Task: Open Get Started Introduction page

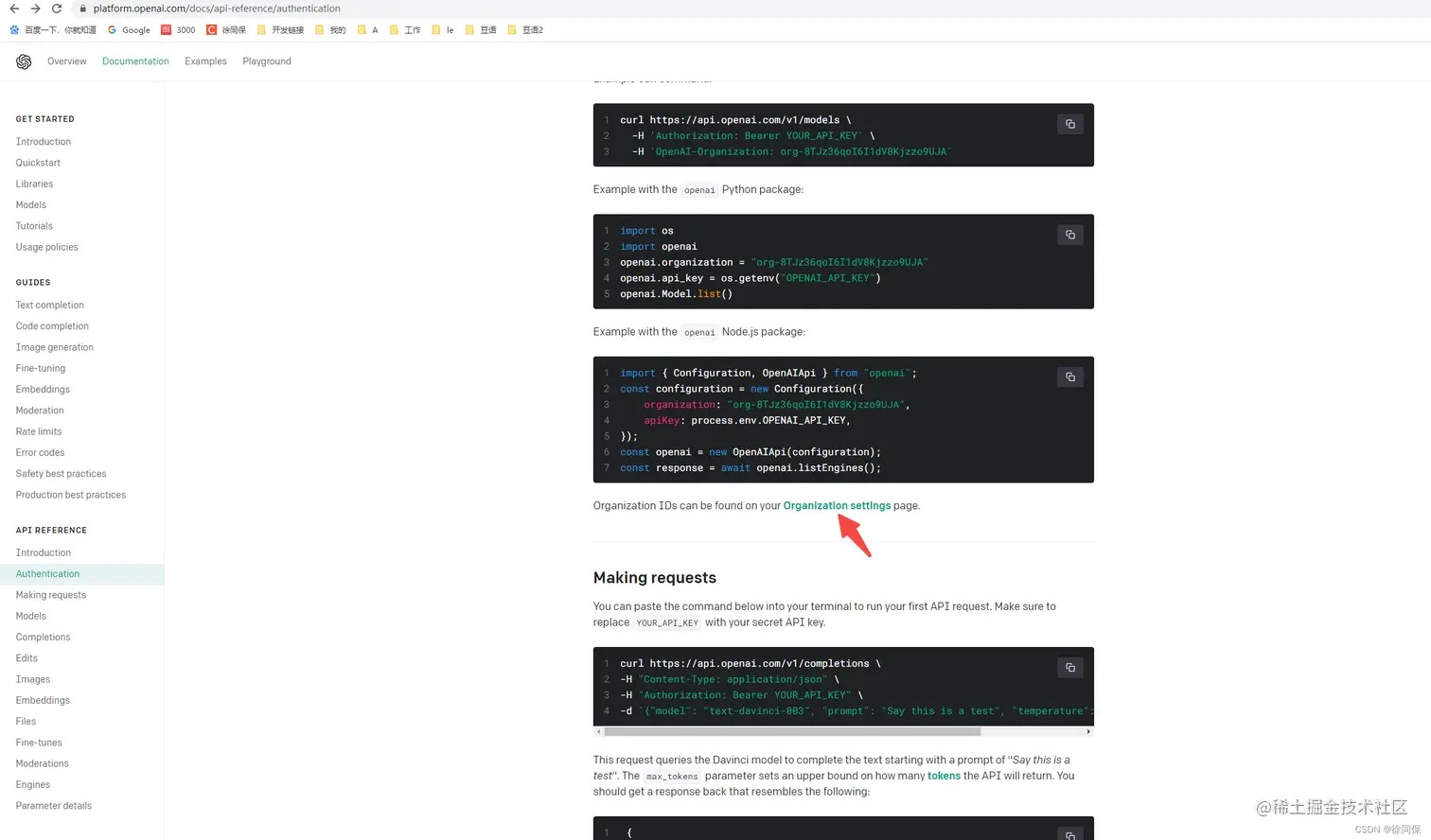Action: (44, 142)
